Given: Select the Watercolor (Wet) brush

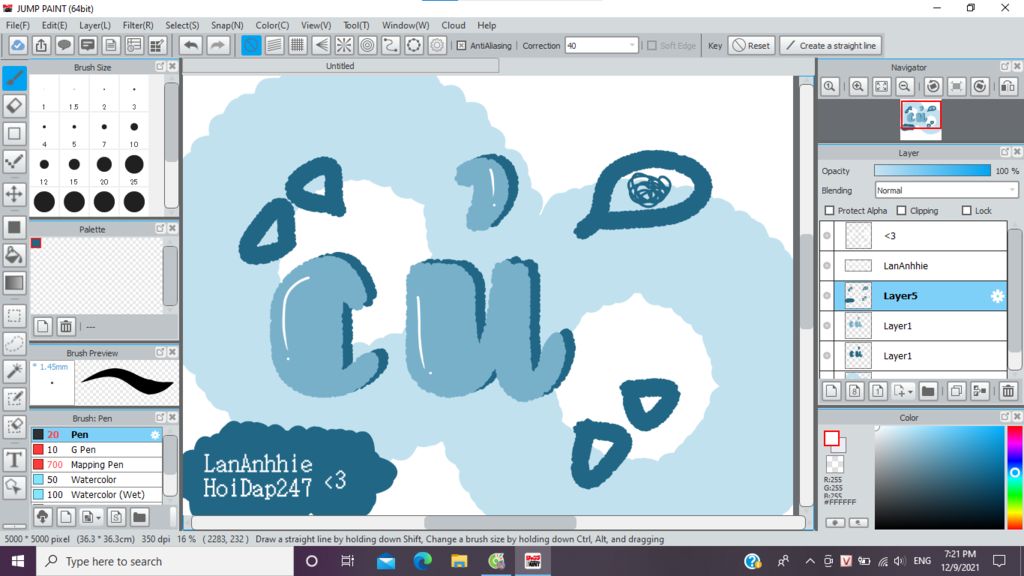Looking at the screenshot, I should point(96,494).
